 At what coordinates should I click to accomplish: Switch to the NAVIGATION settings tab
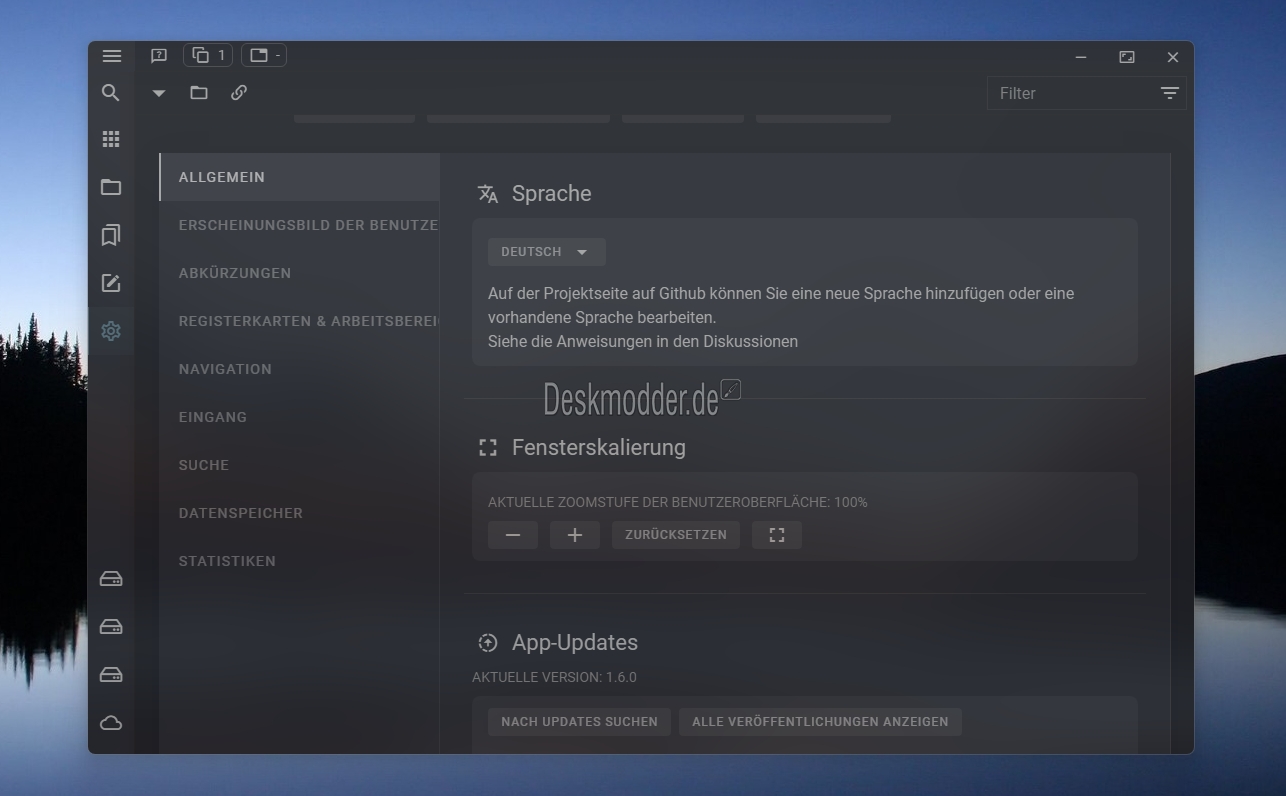point(225,369)
